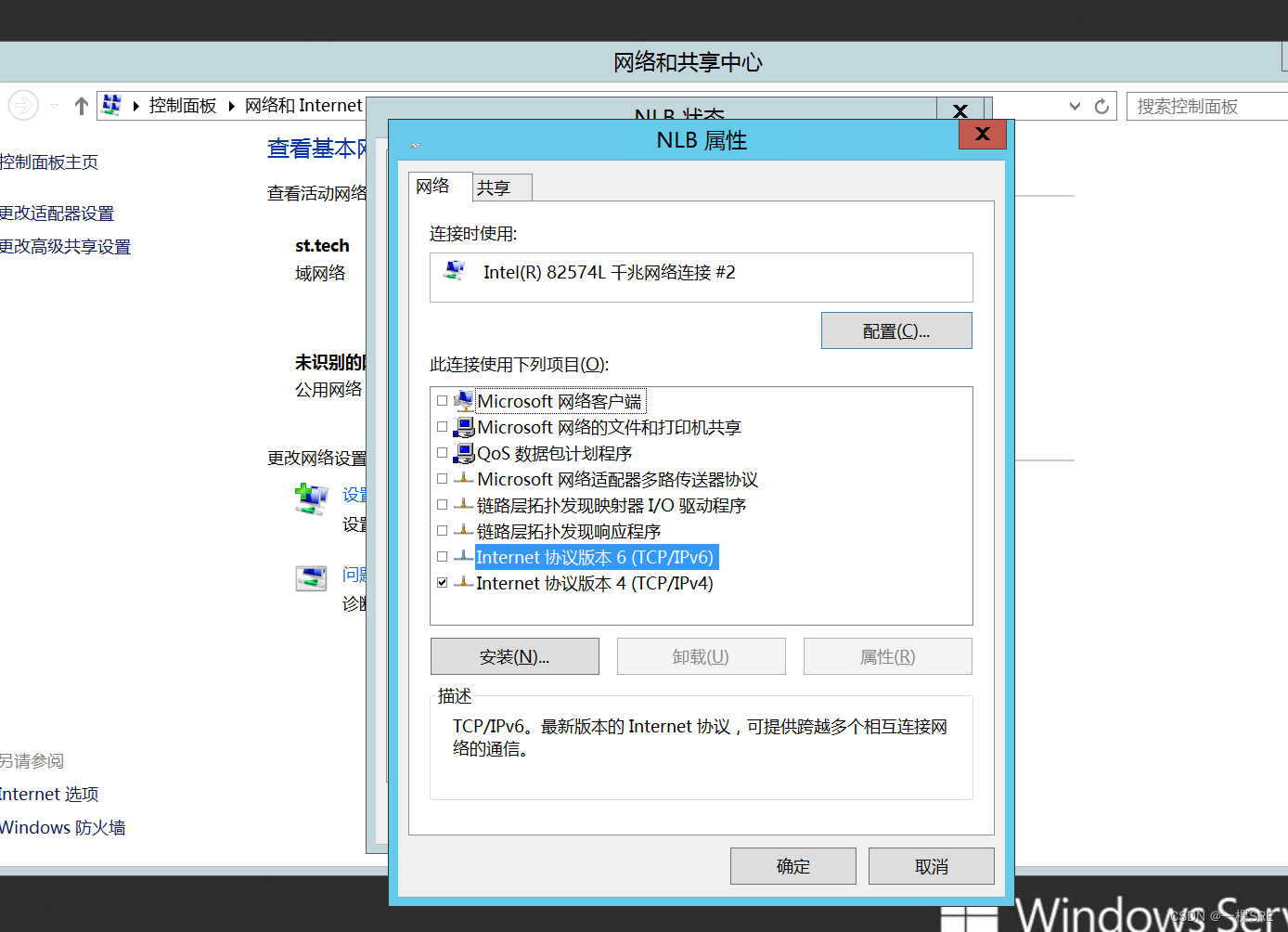
Task: Open the Windows 防火墙 link
Action: coord(63,826)
